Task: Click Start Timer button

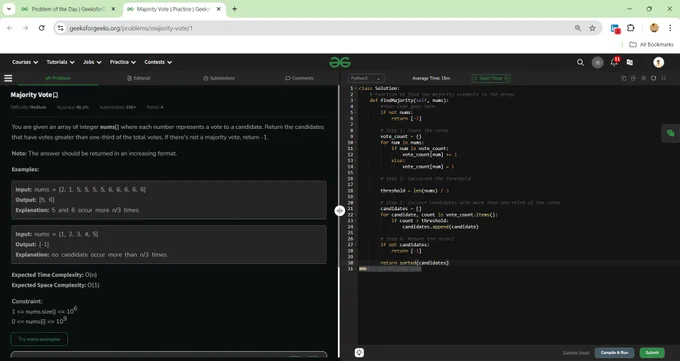Action: pyautogui.click(x=491, y=78)
